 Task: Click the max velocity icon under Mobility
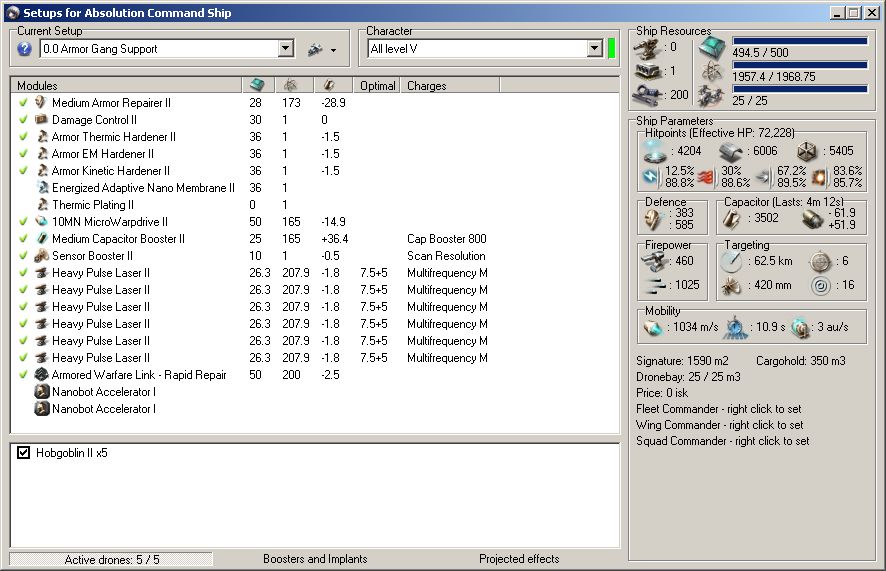[655, 327]
